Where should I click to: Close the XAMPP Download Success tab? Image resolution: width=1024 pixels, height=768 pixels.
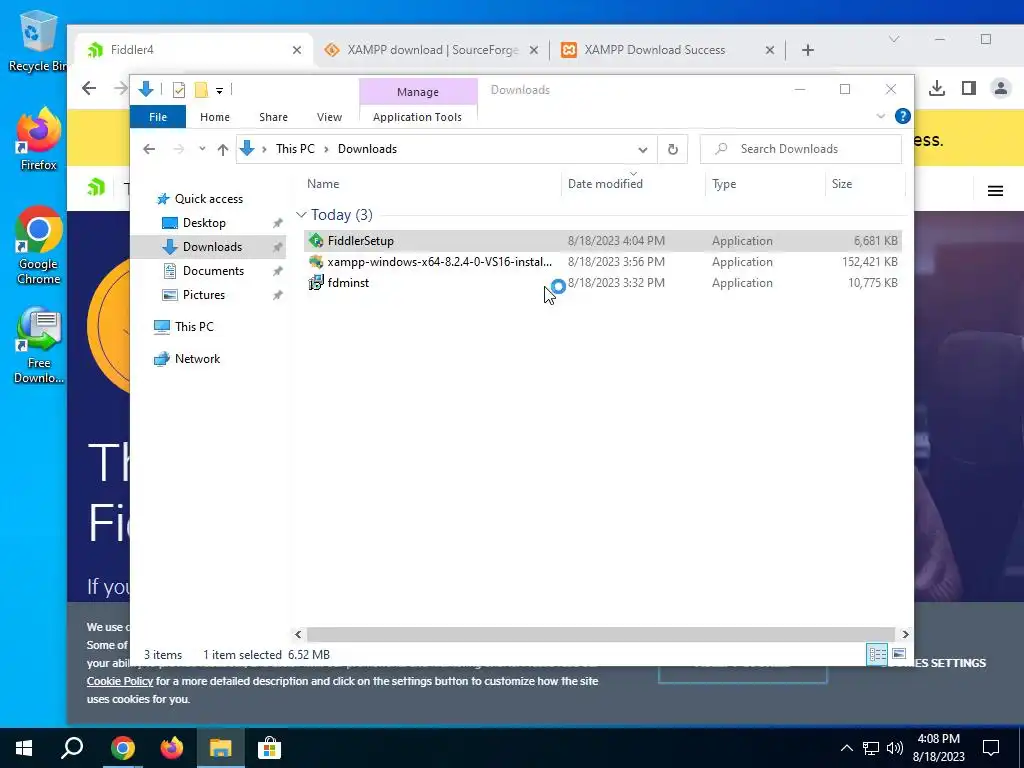click(770, 50)
